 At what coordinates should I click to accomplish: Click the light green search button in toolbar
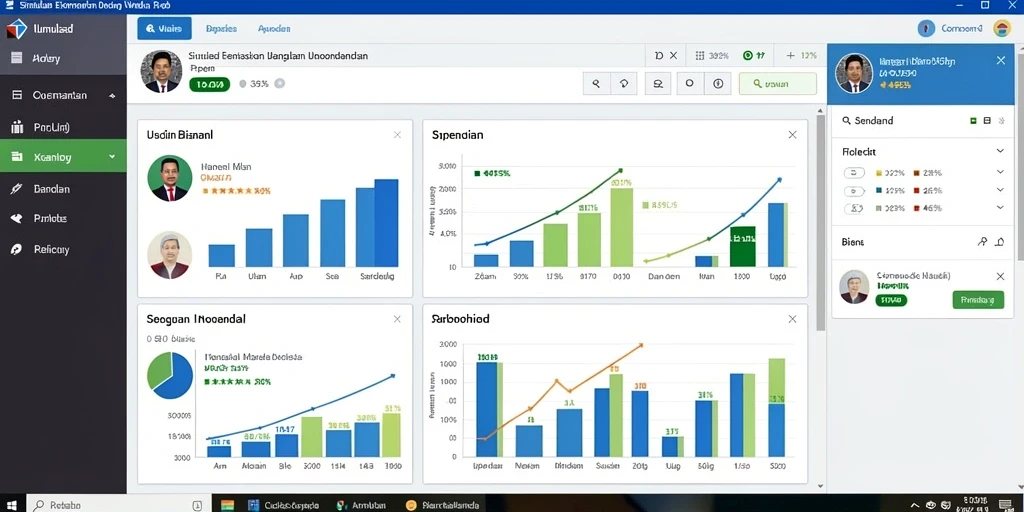(x=777, y=84)
